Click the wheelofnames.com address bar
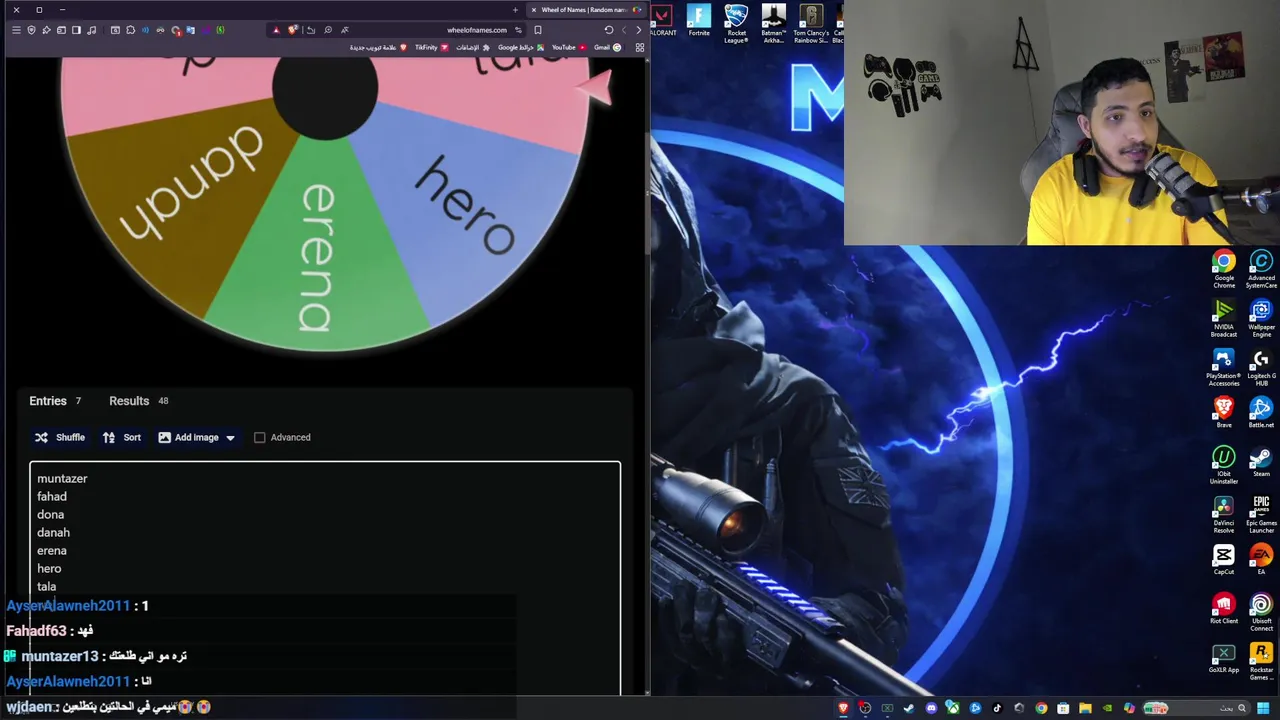Viewport: 1280px width, 720px height. [477, 30]
